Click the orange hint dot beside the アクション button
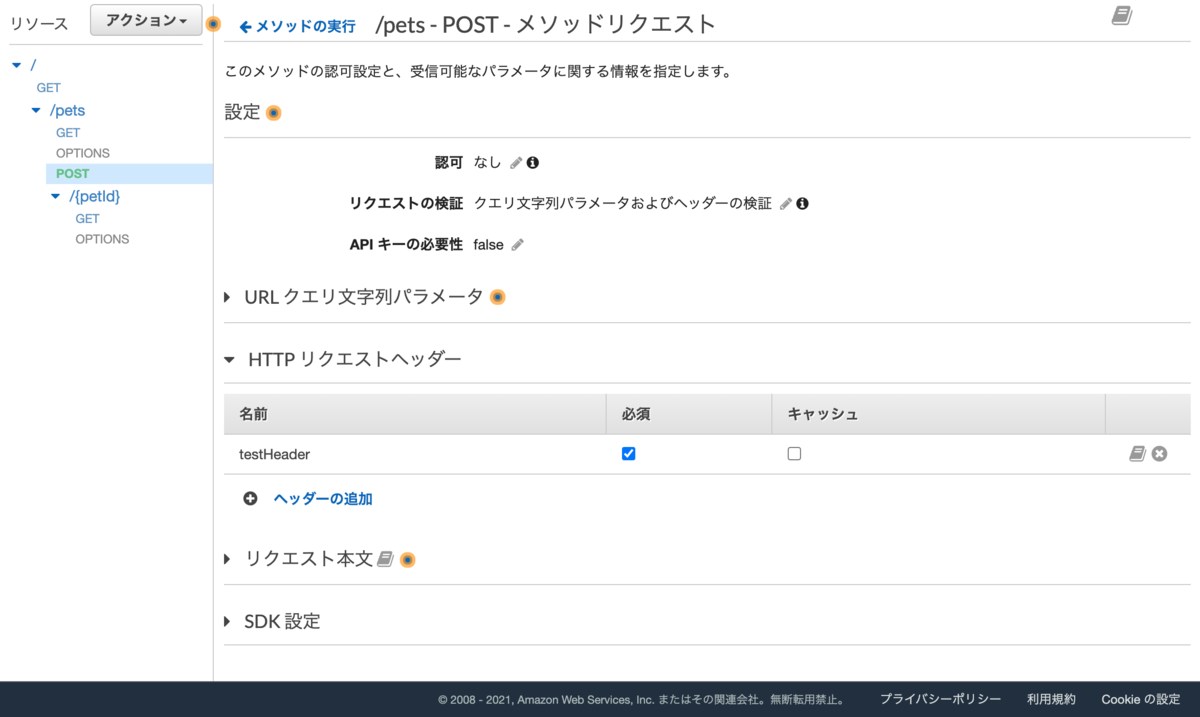Screen dimensions: 1200x717 coord(213,24)
